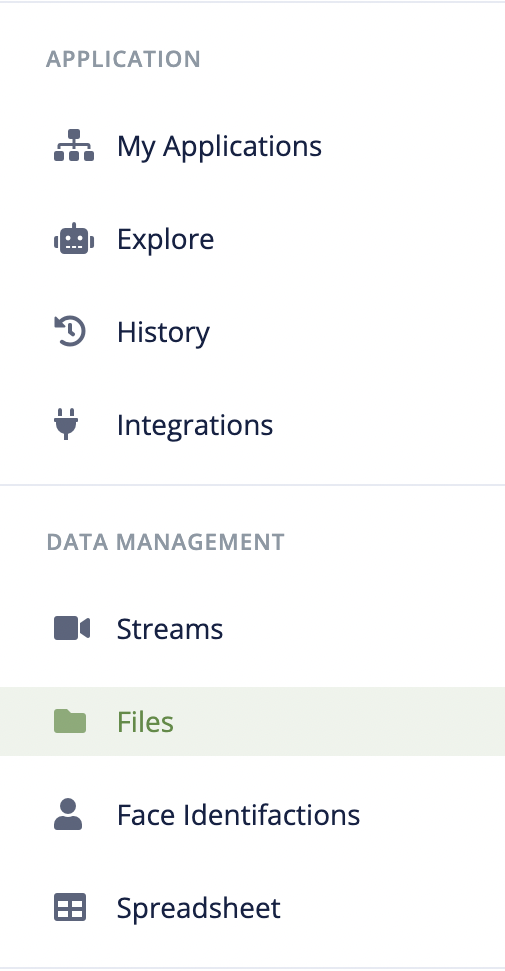Open the Spreadsheet menu label
The image size is (505, 971).
[199, 908]
